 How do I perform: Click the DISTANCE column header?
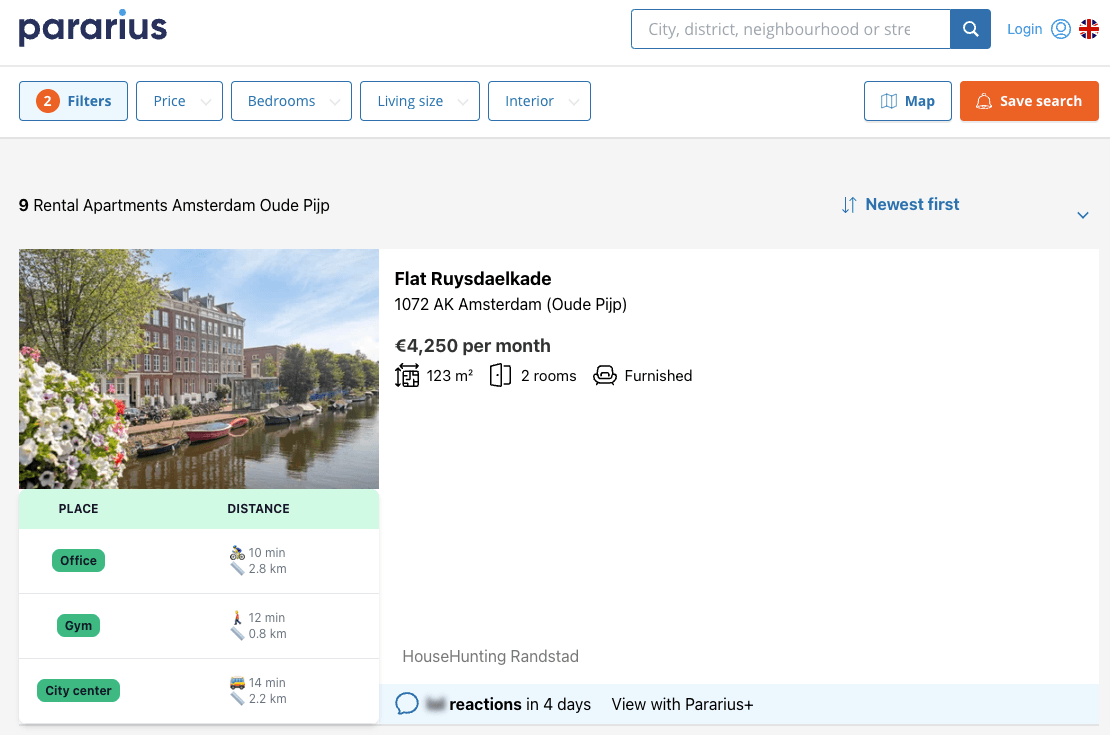(x=258, y=508)
